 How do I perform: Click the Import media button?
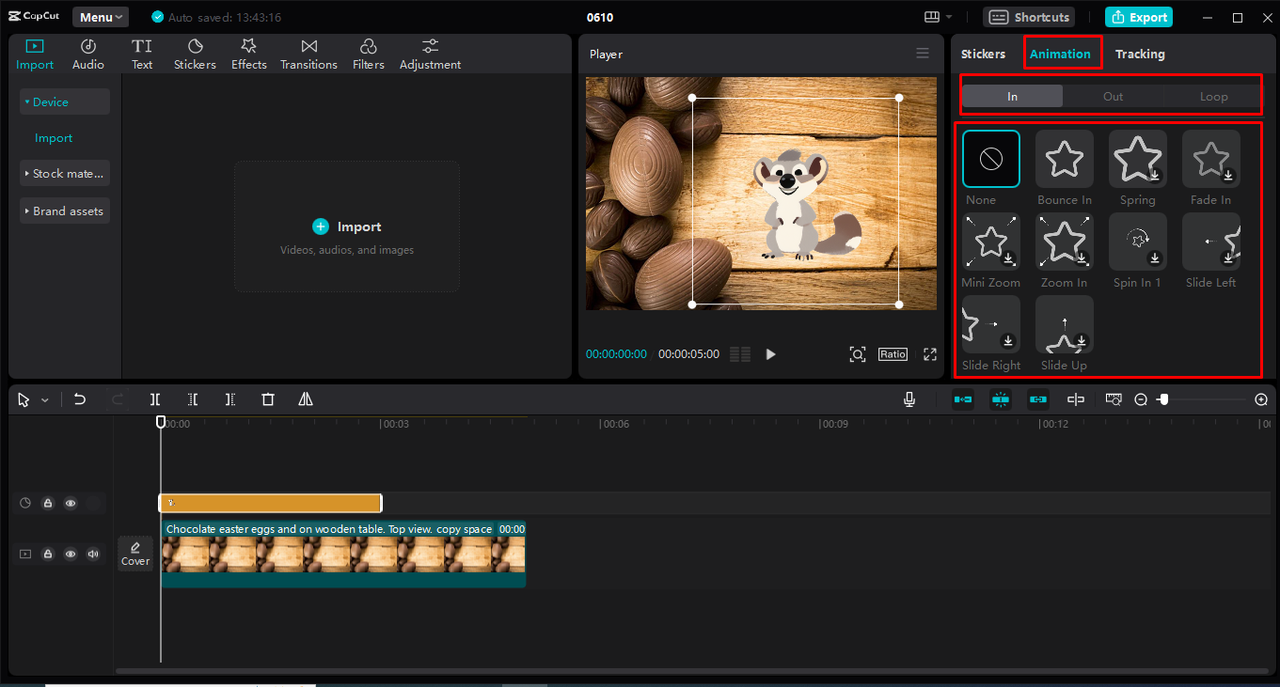coord(347,227)
